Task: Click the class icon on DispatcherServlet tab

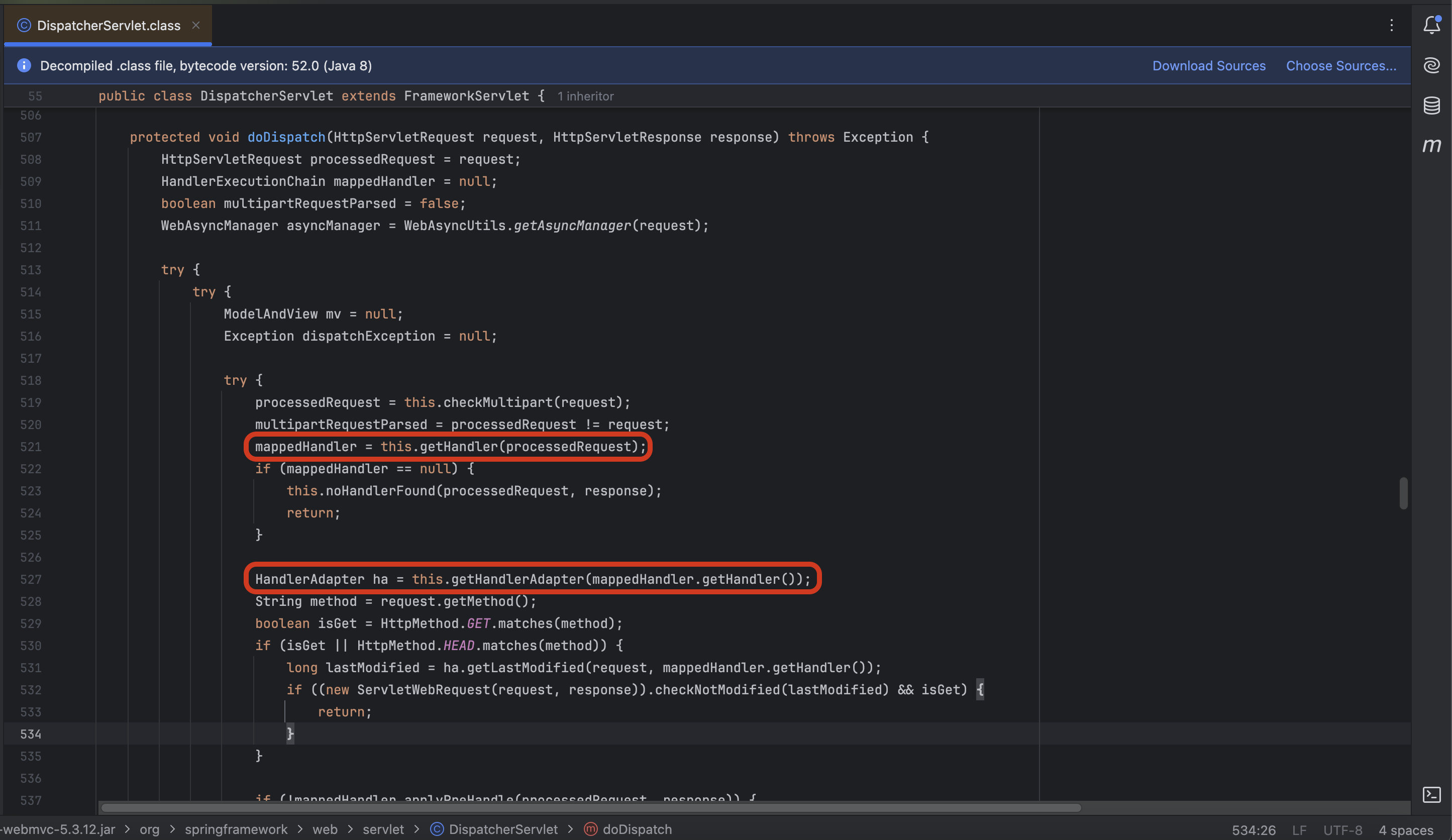Action: click(x=24, y=25)
